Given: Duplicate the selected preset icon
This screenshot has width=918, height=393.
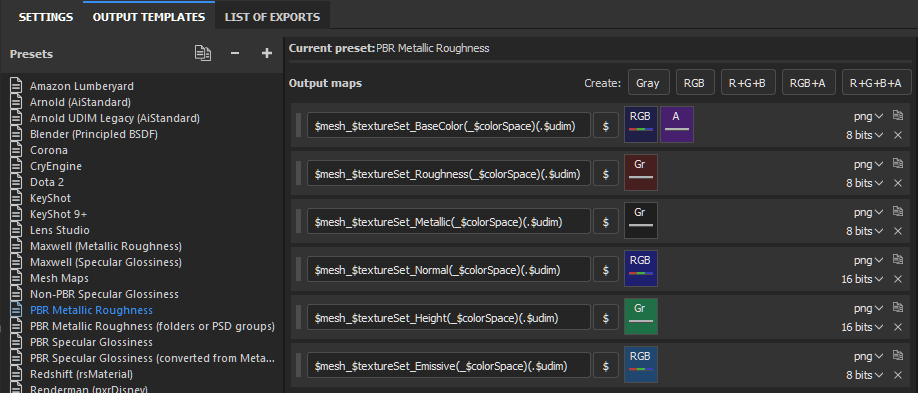Looking at the screenshot, I should coord(203,53).
